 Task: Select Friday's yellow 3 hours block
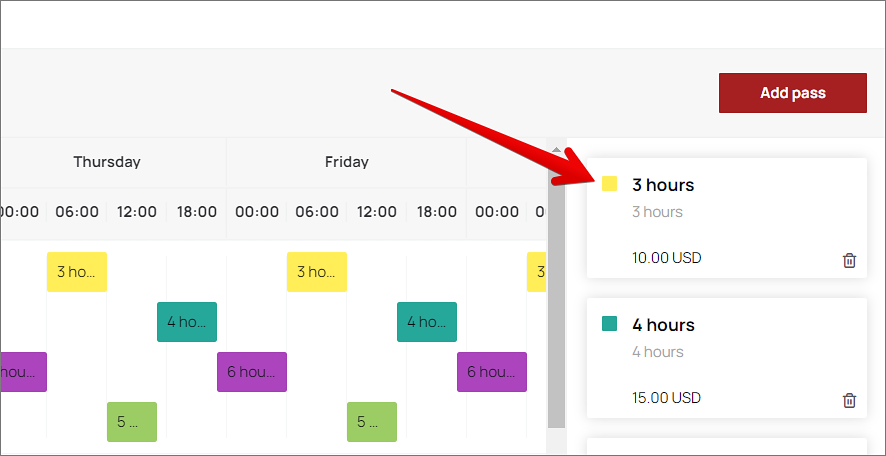[x=317, y=272]
